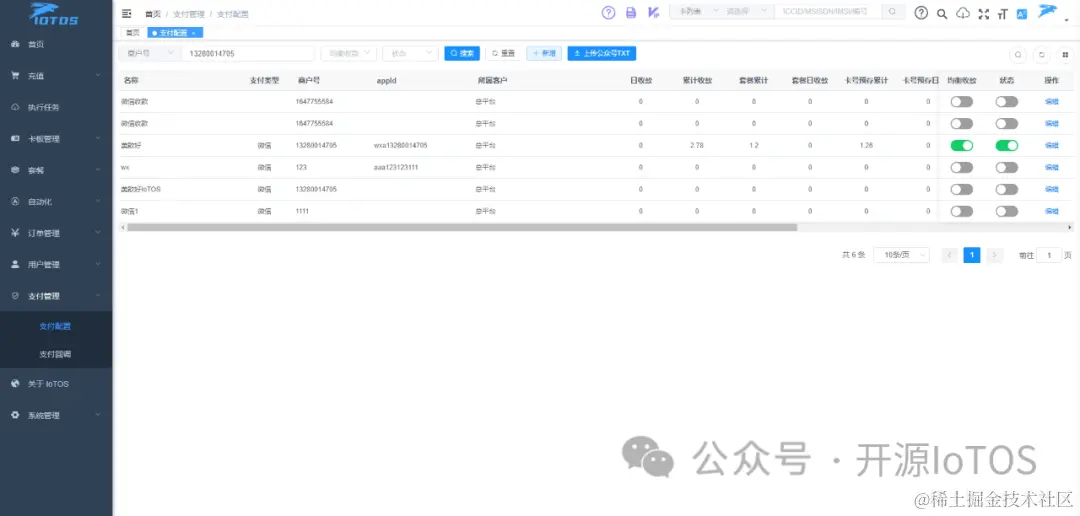The height and width of the screenshot is (516, 1080).
Task: Collapse the 支付管理 sidebar menu
Action: tap(55, 296)
